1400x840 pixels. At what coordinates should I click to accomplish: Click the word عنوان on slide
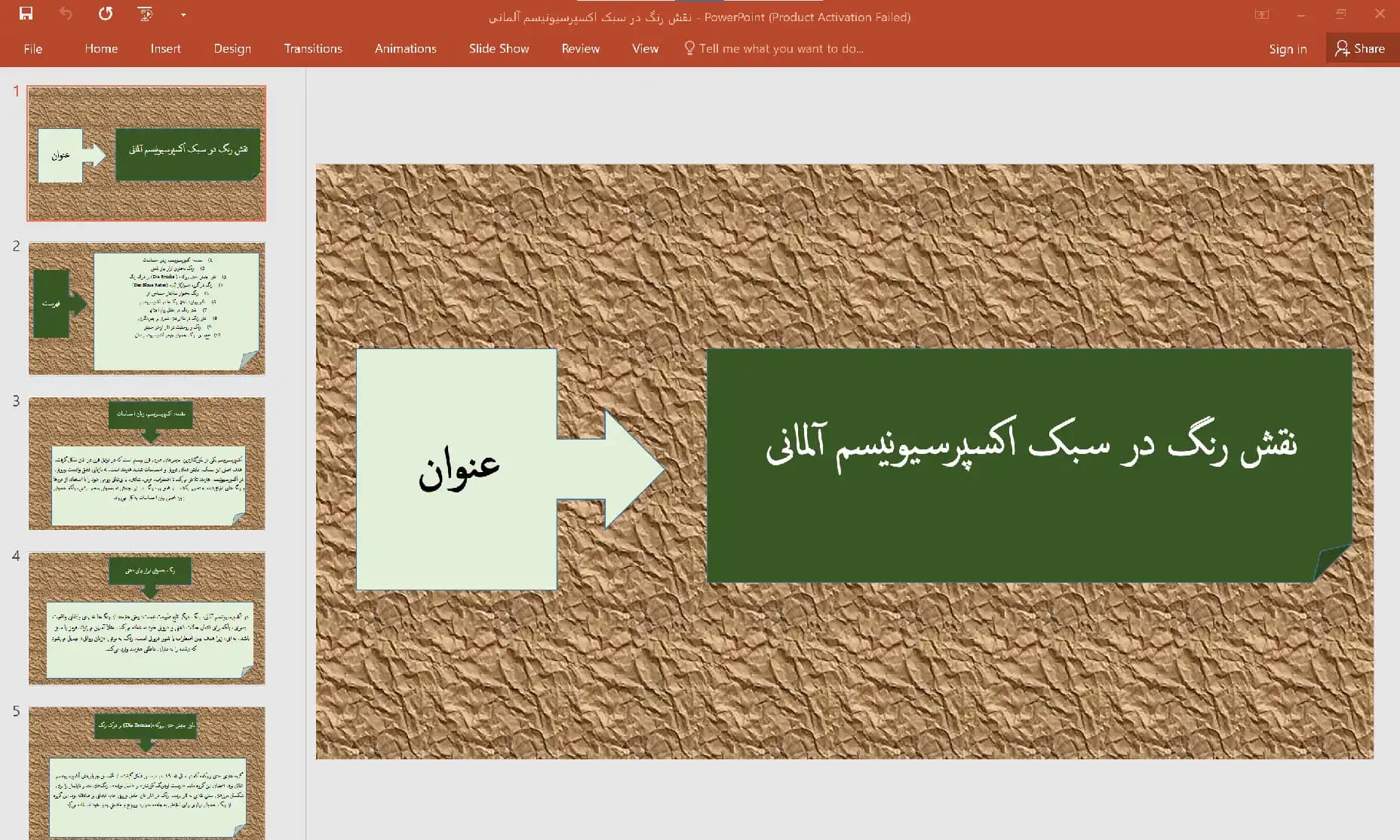pos(459,469)
